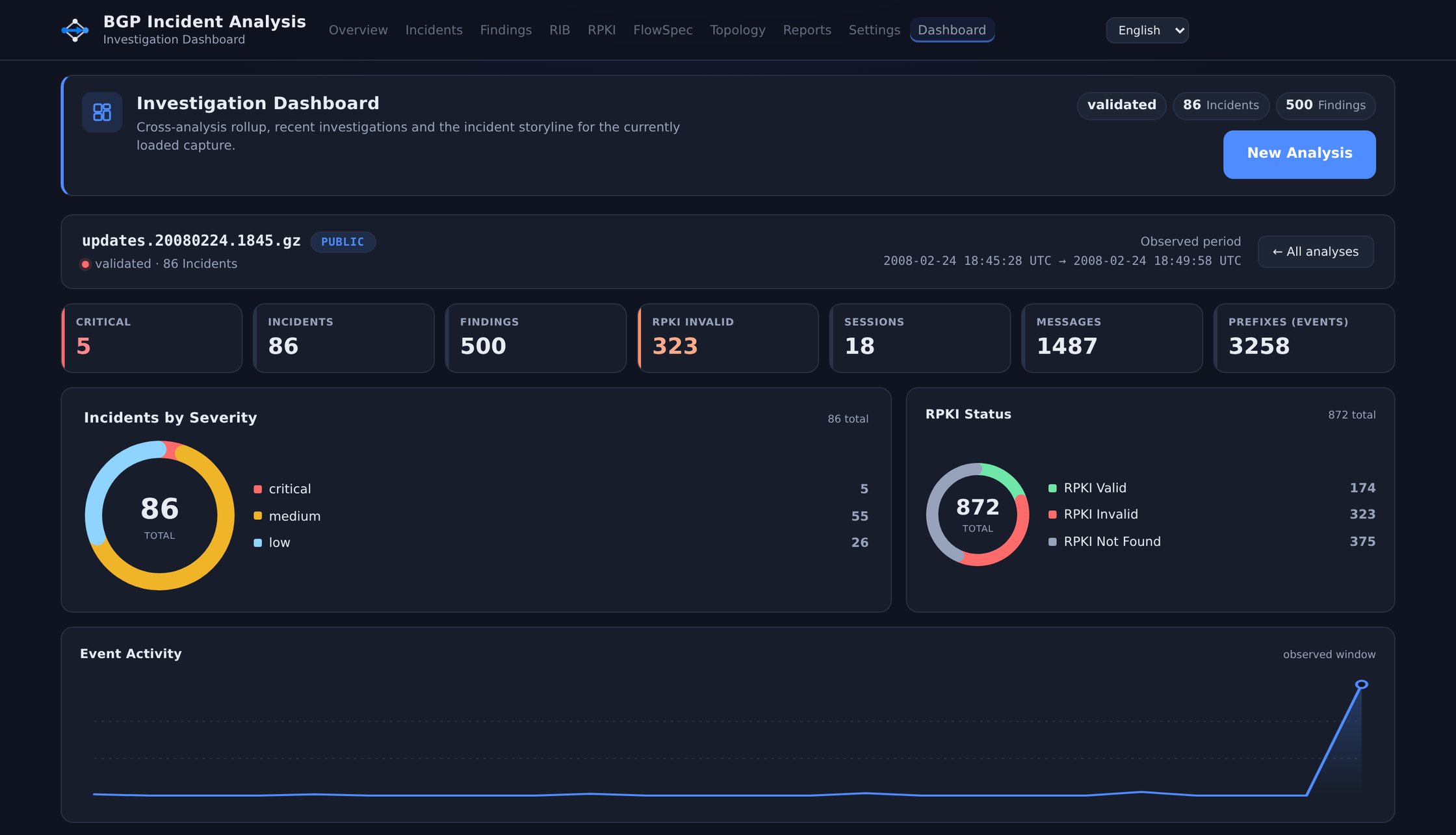Click the updates.20080224.1845.gz filename
Image resolution: width=1456 pixels, height=835 pixels.
click(191, 241)
